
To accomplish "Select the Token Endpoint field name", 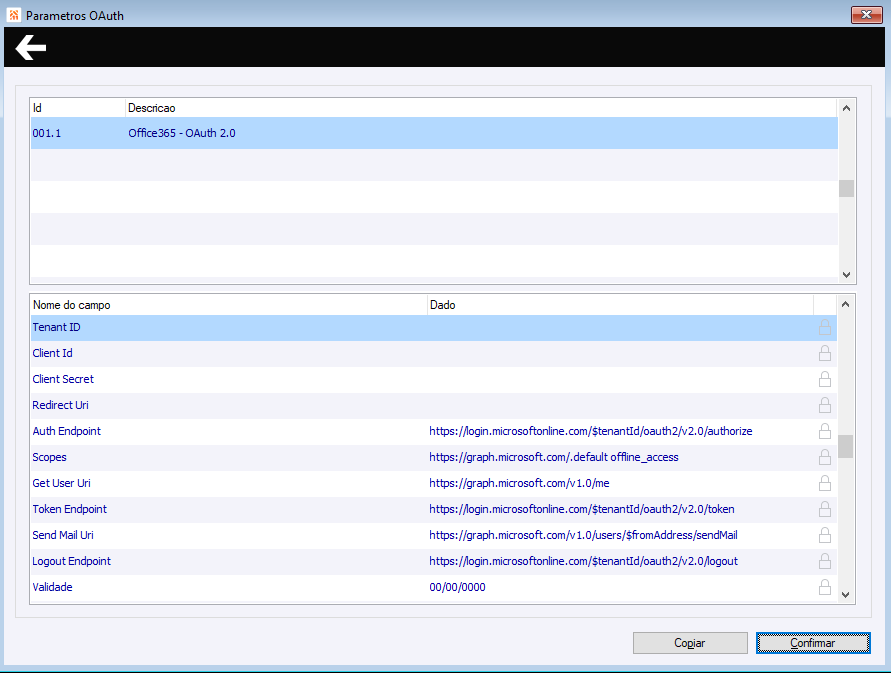I will (69, 509).
